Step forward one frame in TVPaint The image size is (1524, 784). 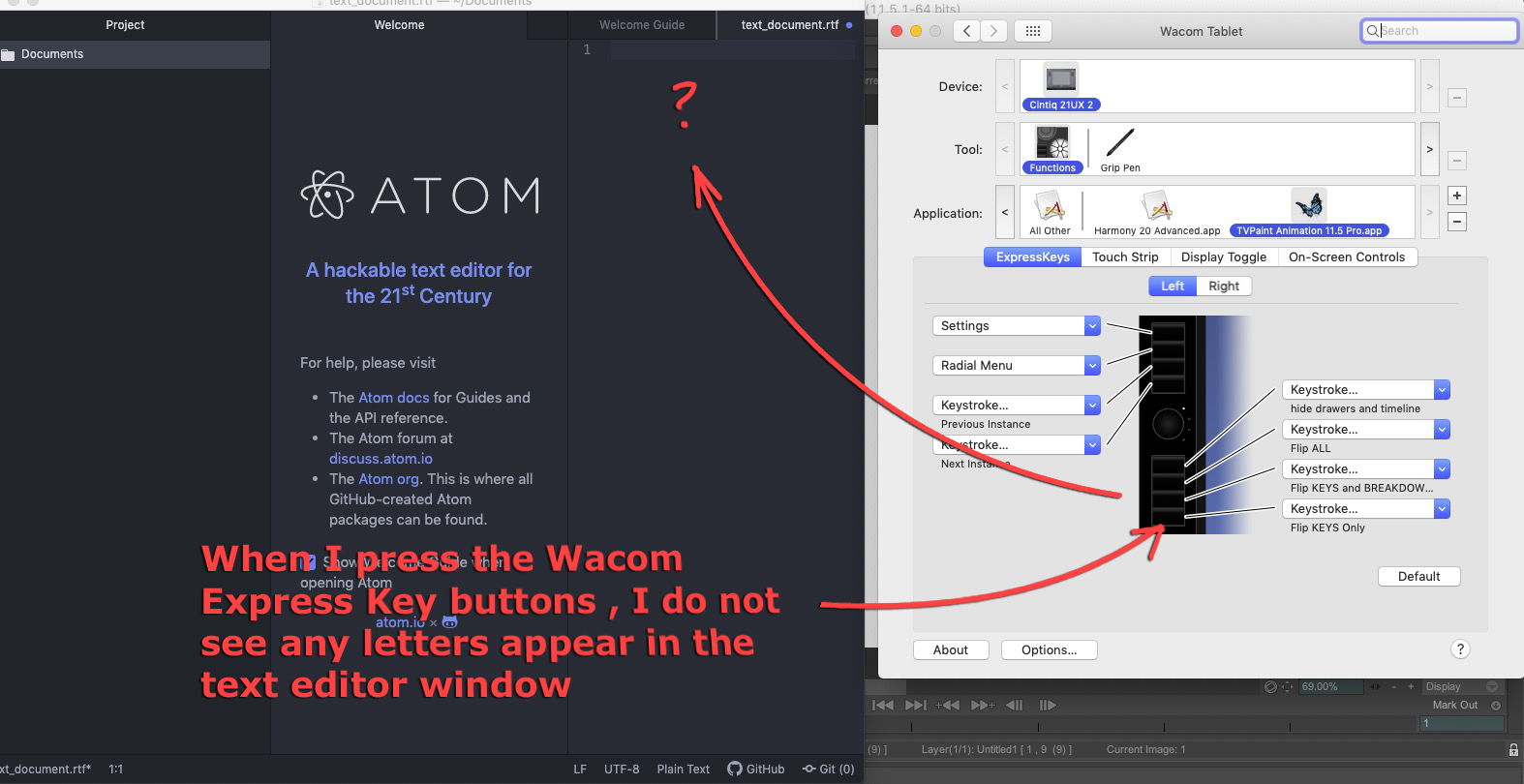[1048, 705]
